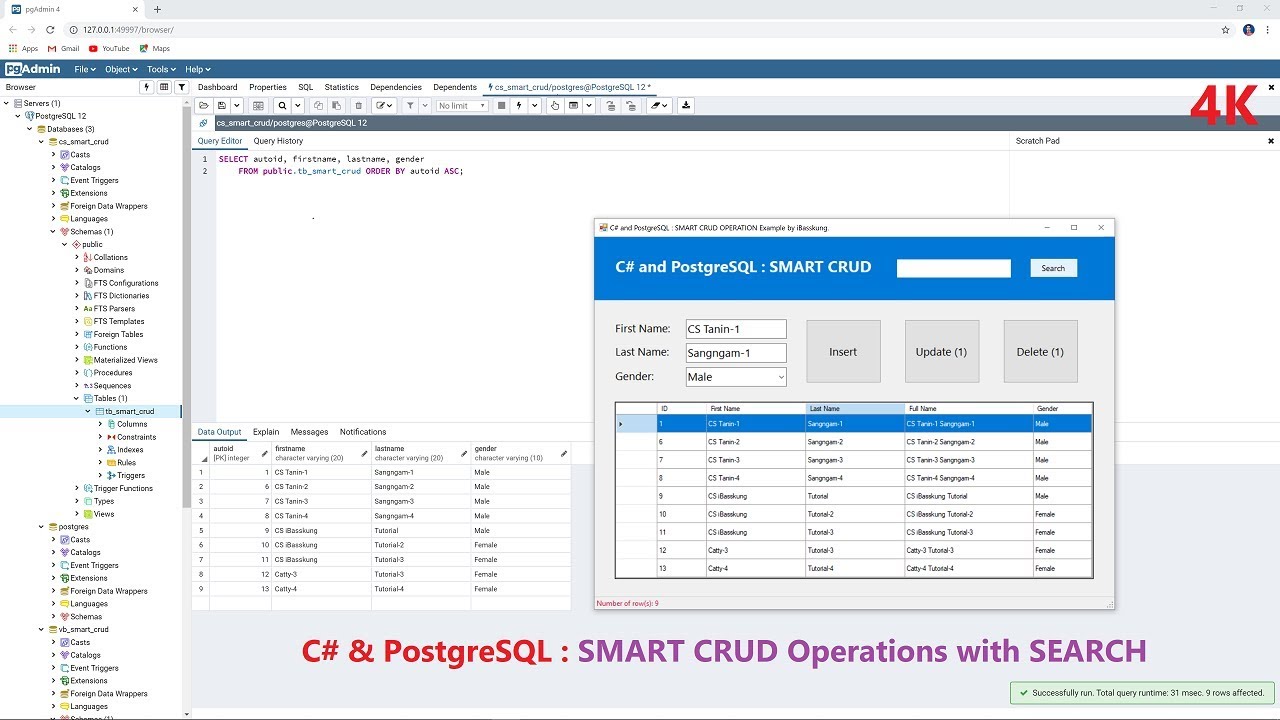The height and width of the screenshot is (720, 1280).
Task: Close the Scratch Pad panel
Action: (1271, 141)
